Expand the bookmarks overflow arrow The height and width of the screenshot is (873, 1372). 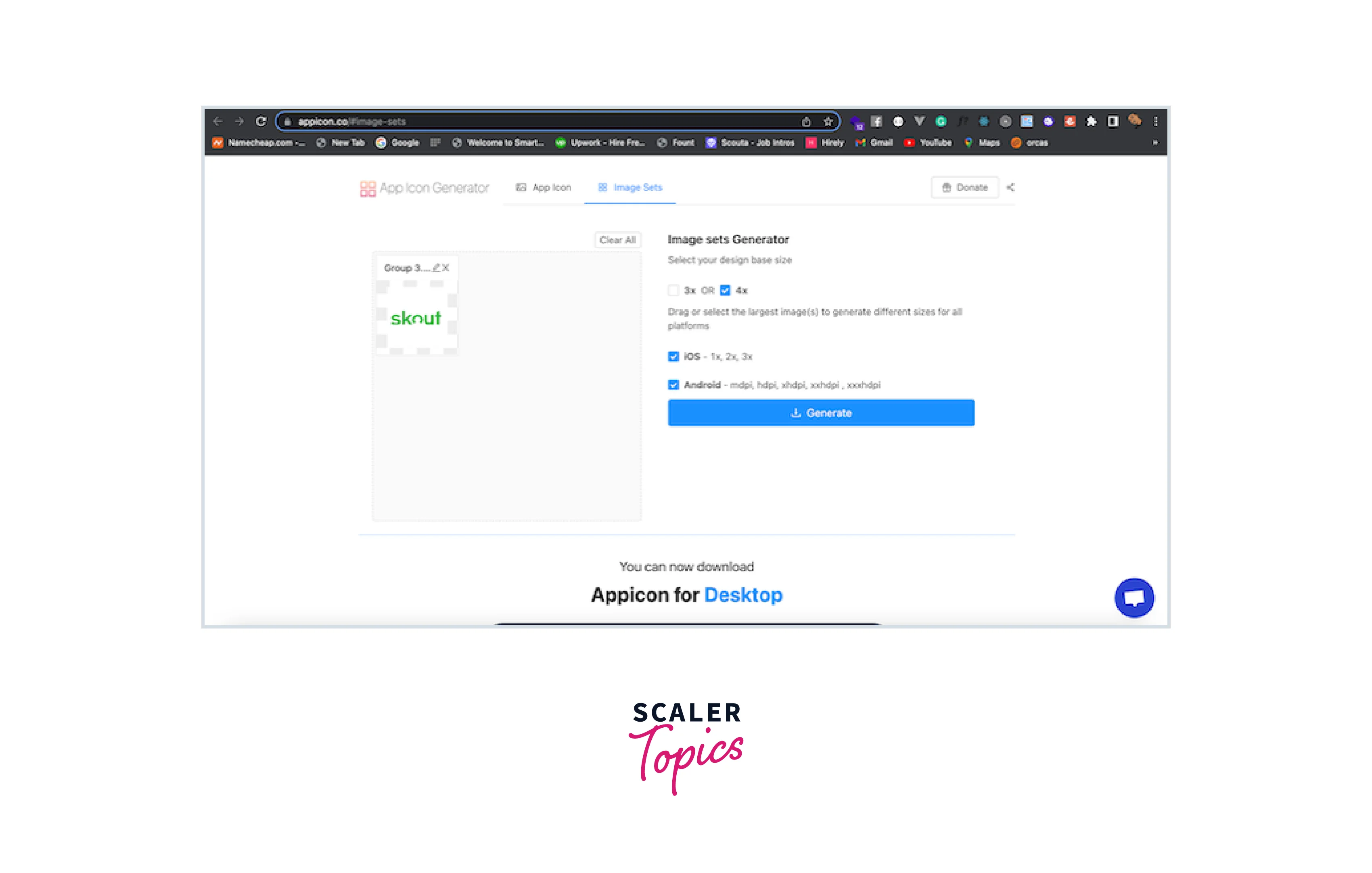[1155, 143]
